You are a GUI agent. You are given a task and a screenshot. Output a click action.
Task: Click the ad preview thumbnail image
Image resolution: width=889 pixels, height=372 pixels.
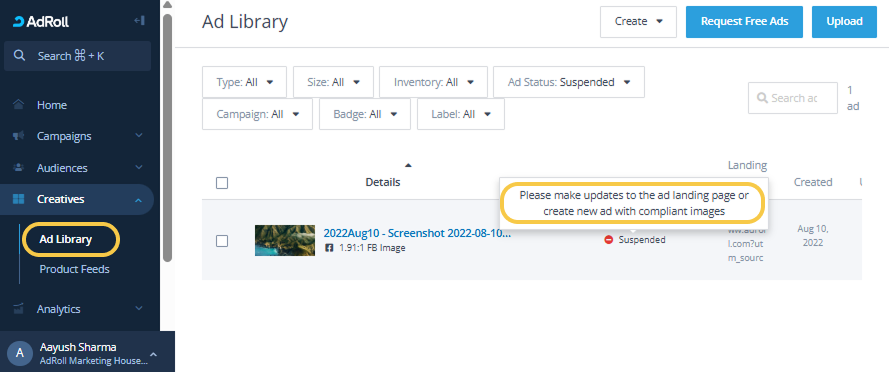pos(285,240)
